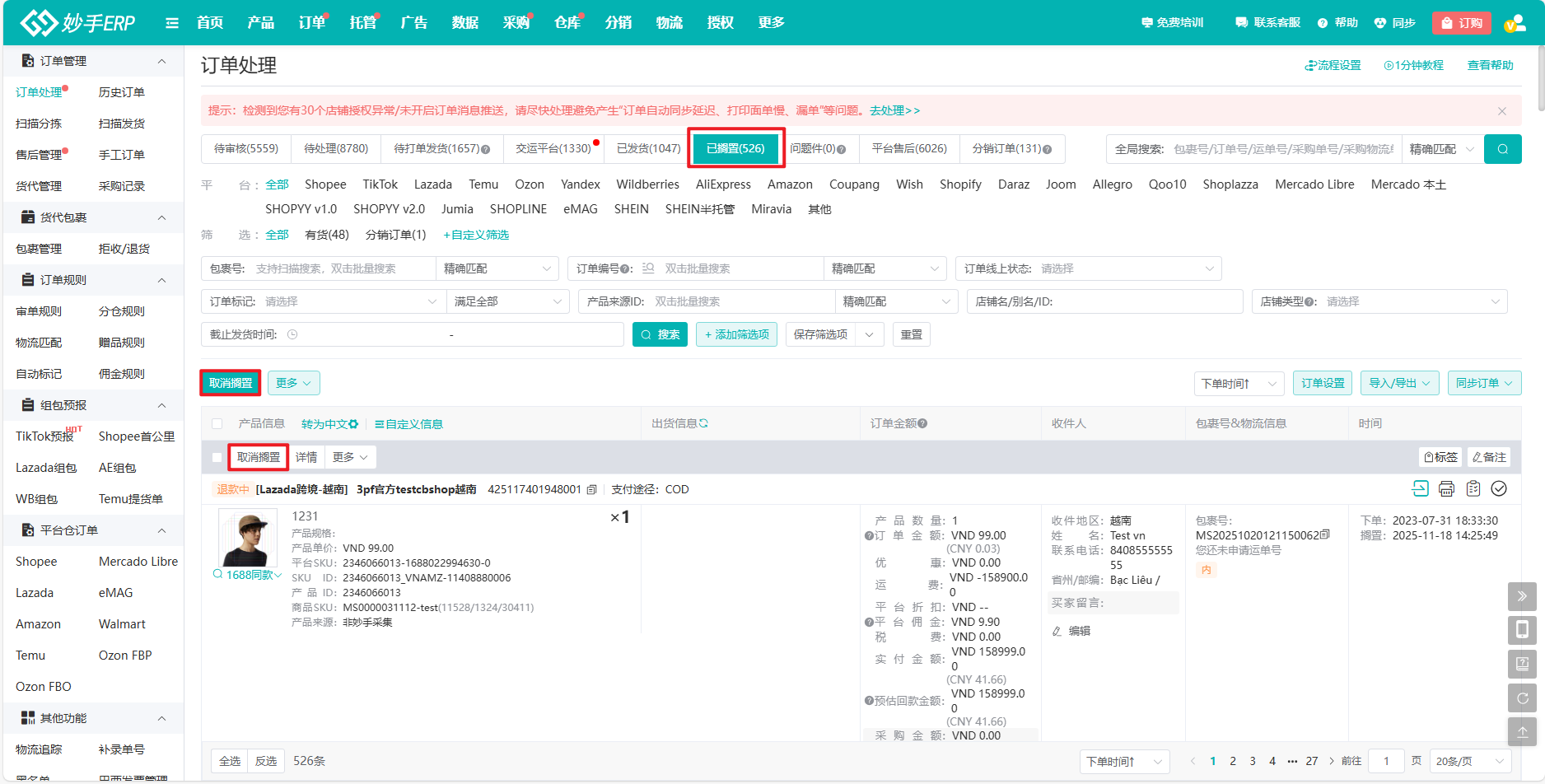Click the refresh icon beside 出货信息
Screen dimensions: 1545x784
[704, 423]
